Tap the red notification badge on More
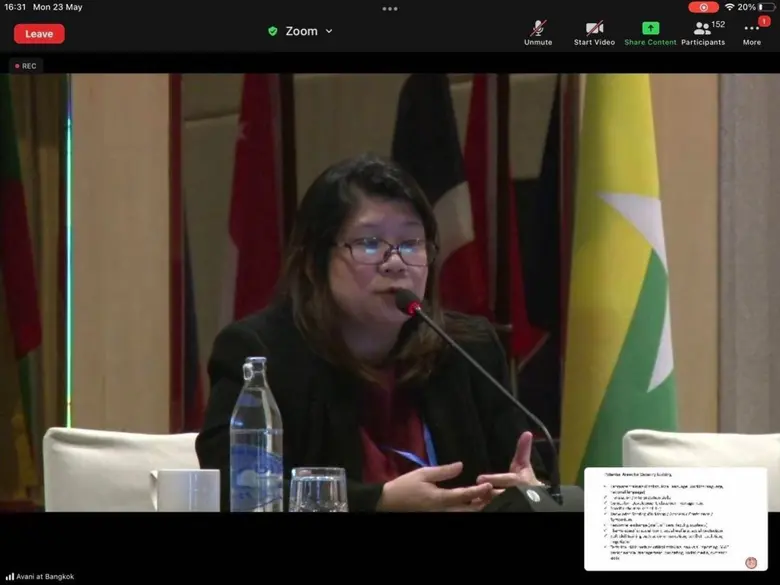780x585 pixels. [764, 21]
